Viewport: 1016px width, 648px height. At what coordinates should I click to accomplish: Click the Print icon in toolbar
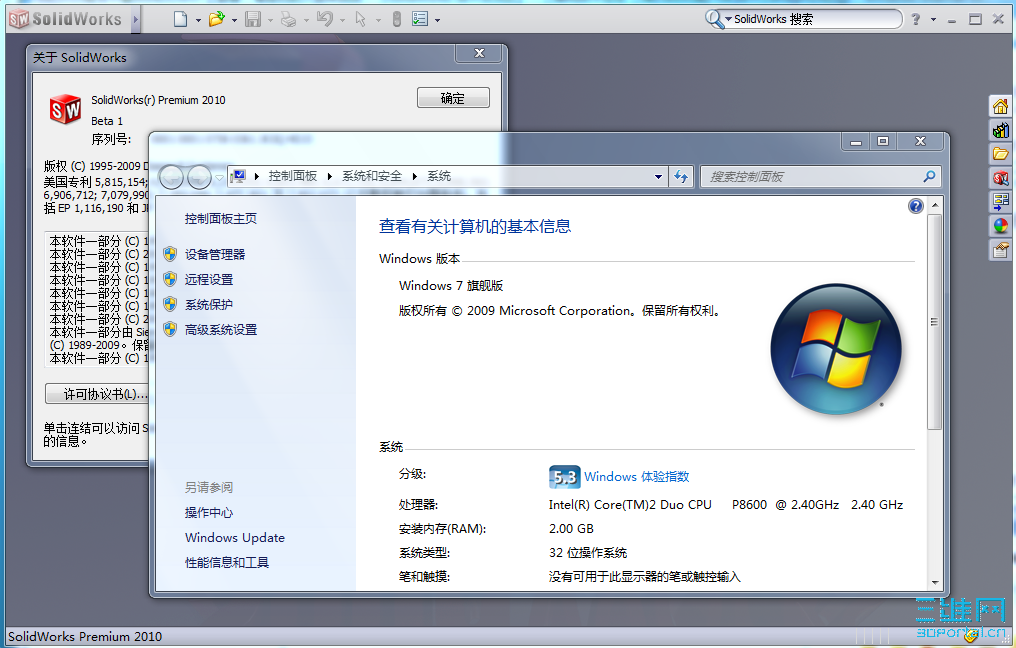(x=288, y=19)
